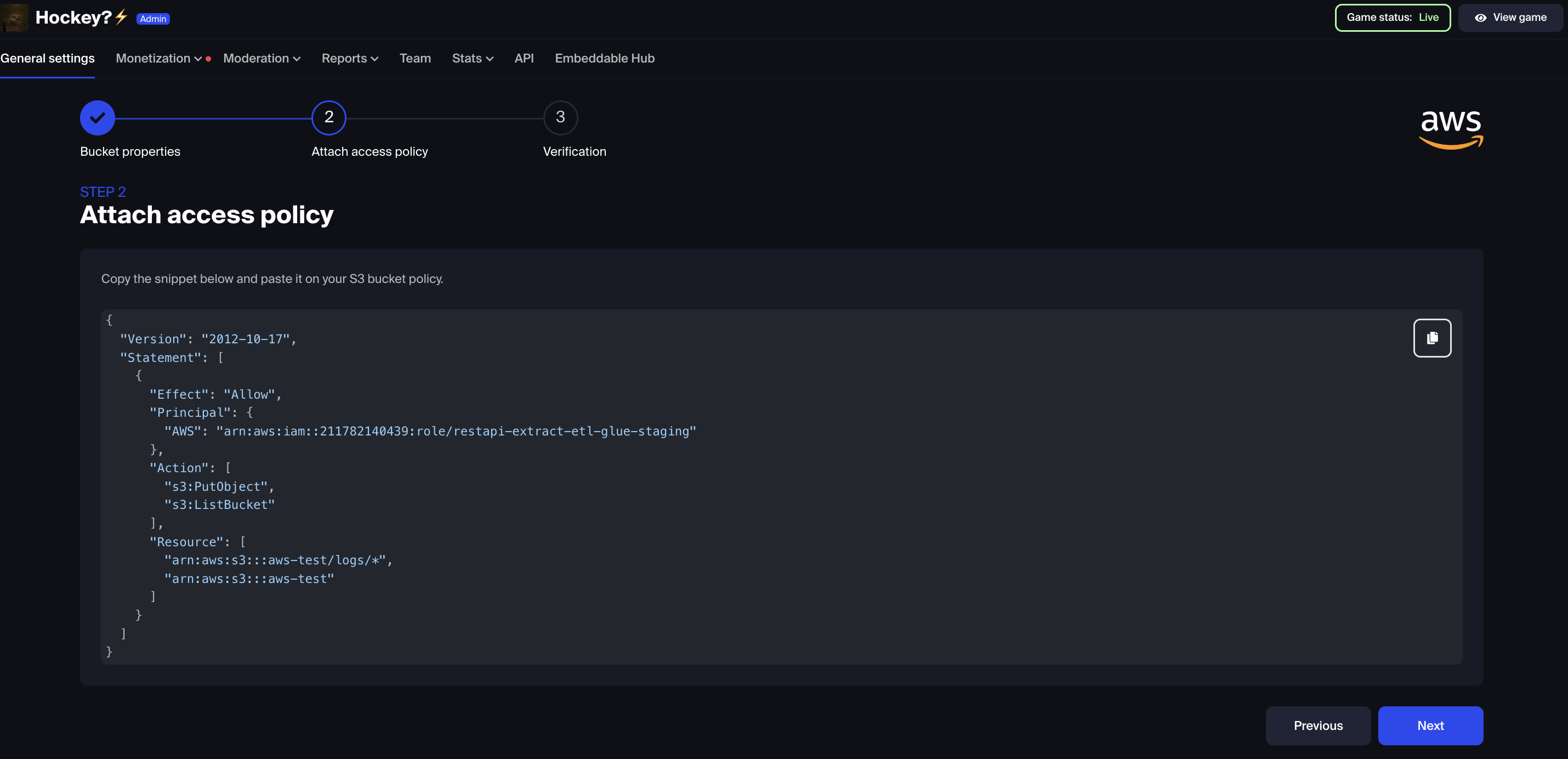The width and height of the screenshot is (1568, 759).
Task: Select step 3 Verification circle
Action: pos(560,117)
